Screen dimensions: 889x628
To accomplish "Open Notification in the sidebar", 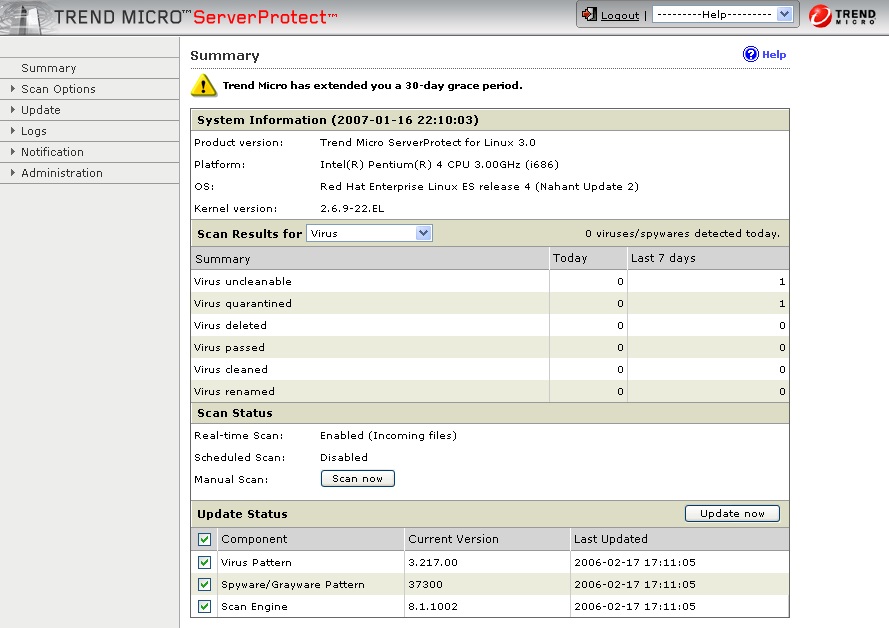I will [52, 152].
